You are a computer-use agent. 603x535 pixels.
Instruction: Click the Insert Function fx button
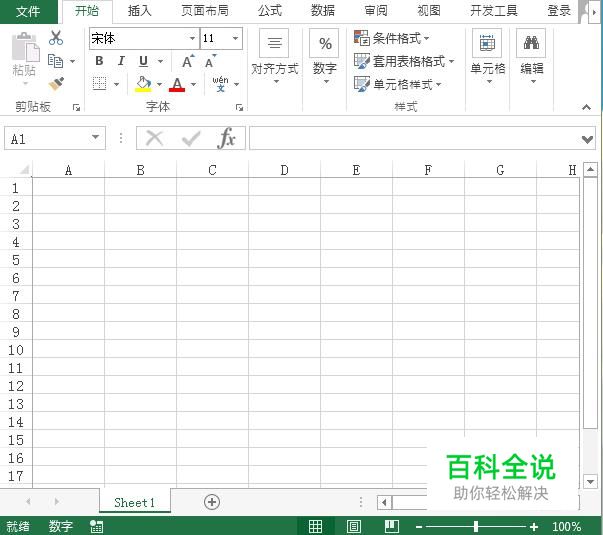227,138
